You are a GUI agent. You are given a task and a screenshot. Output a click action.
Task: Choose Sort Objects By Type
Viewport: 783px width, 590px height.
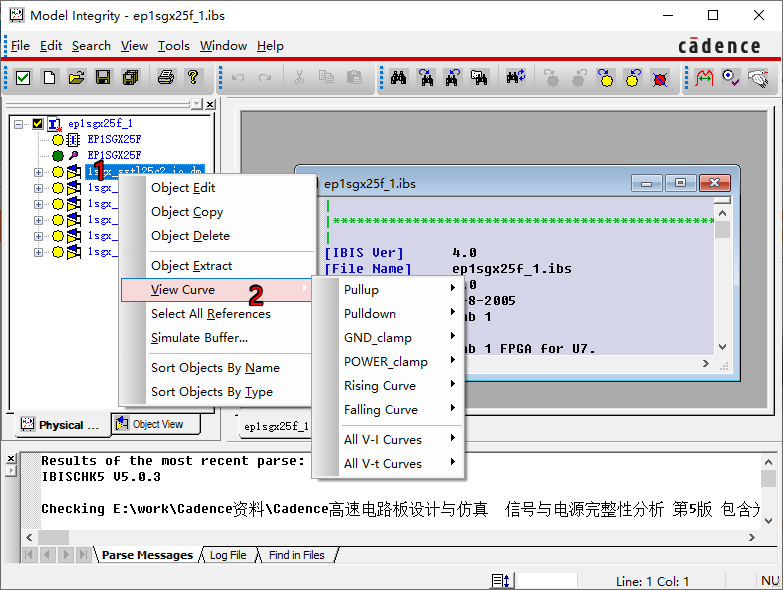pyautogui.click(x=218, y=391)
